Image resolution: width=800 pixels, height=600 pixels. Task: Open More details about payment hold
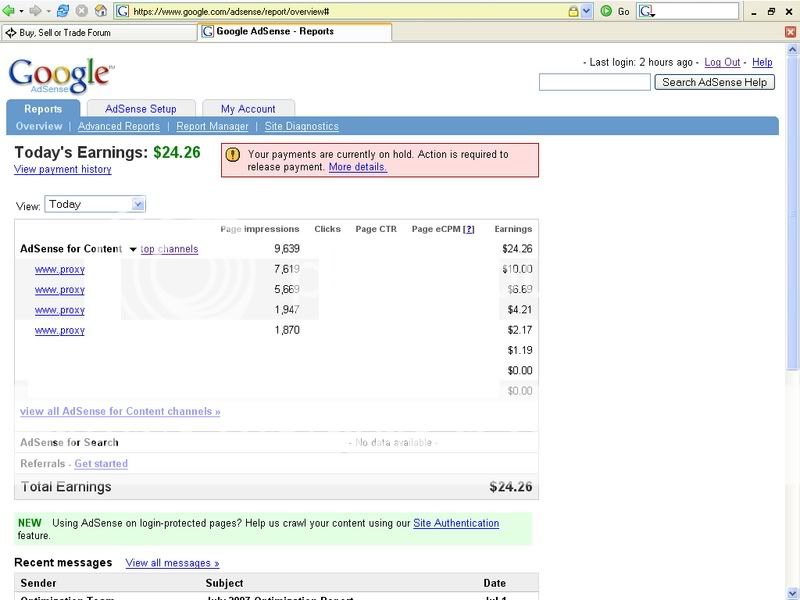[x=358, y=167]
